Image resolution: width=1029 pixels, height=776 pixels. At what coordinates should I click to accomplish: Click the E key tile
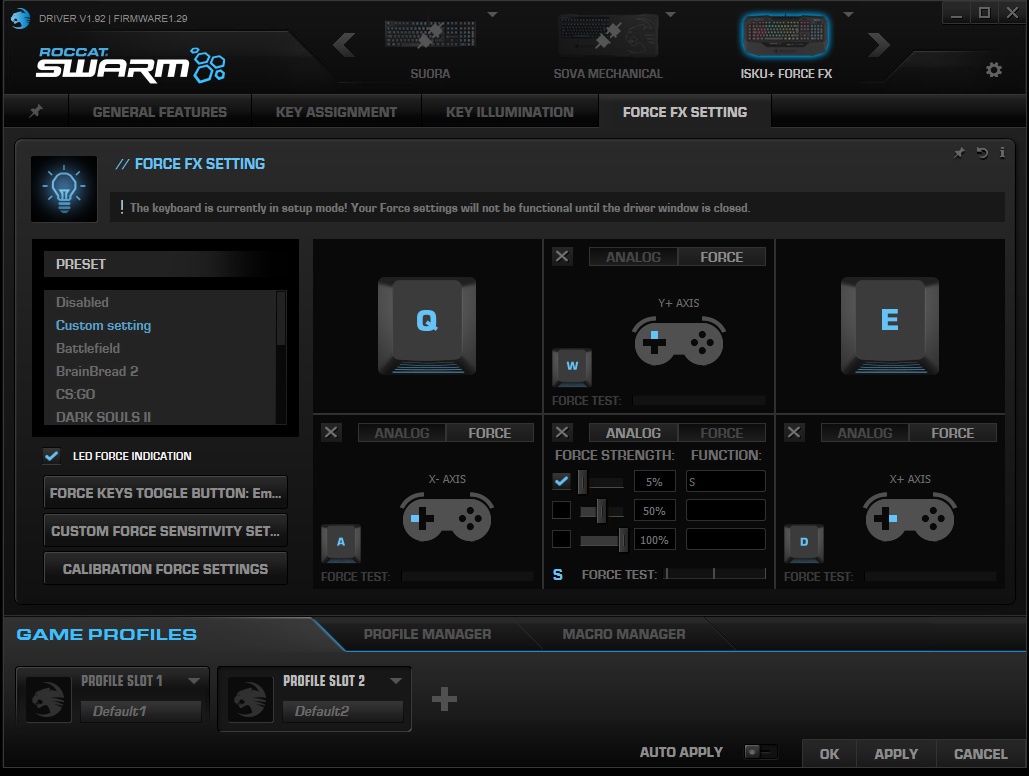click(889, 326)
